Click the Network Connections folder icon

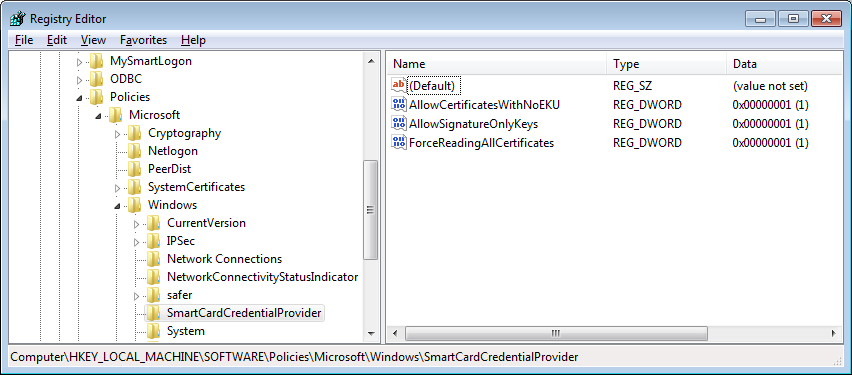point(153,258)
